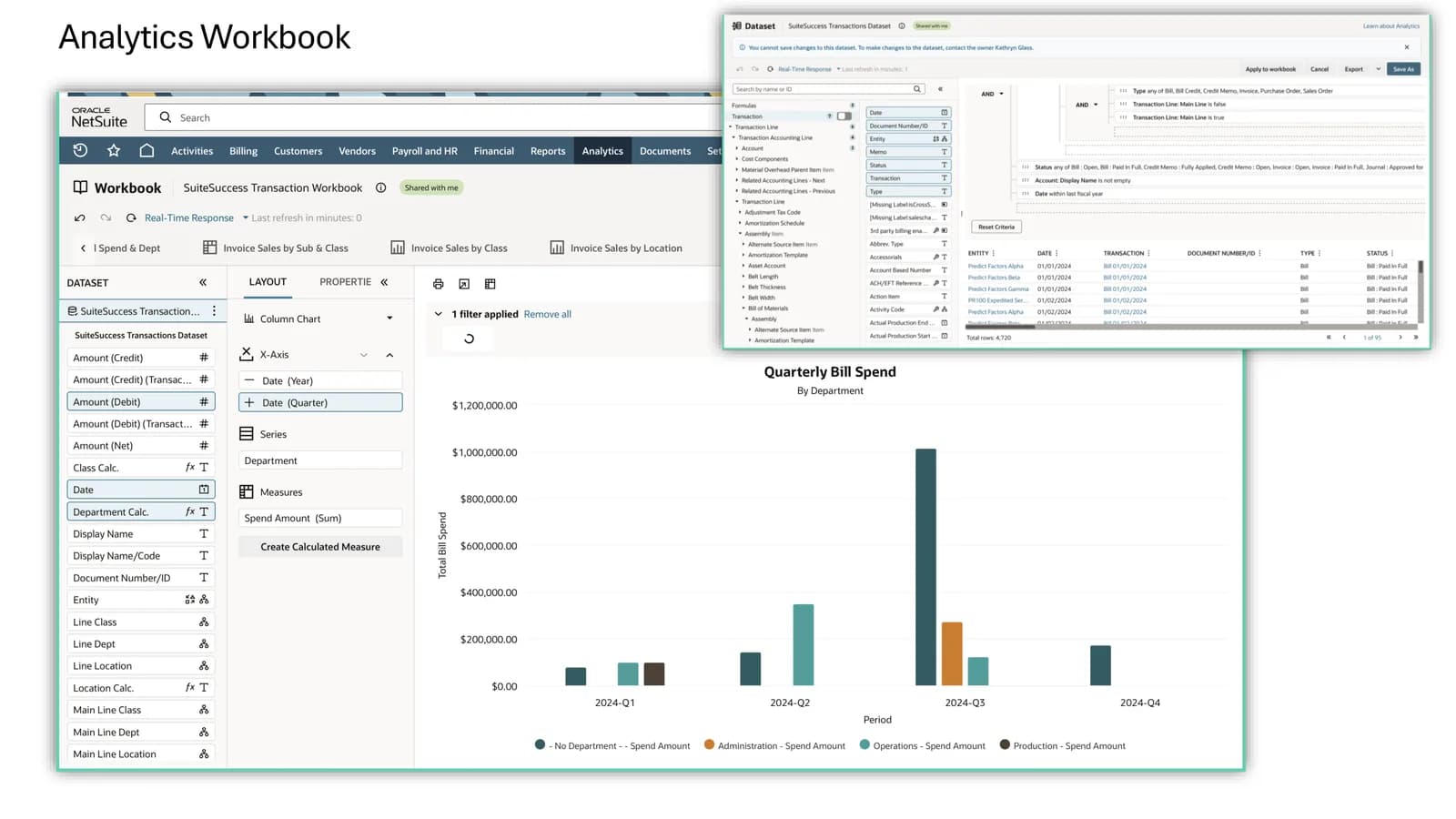Click the Dataset window info icon
Screen dimensions: 1456x819
point(902,25)
